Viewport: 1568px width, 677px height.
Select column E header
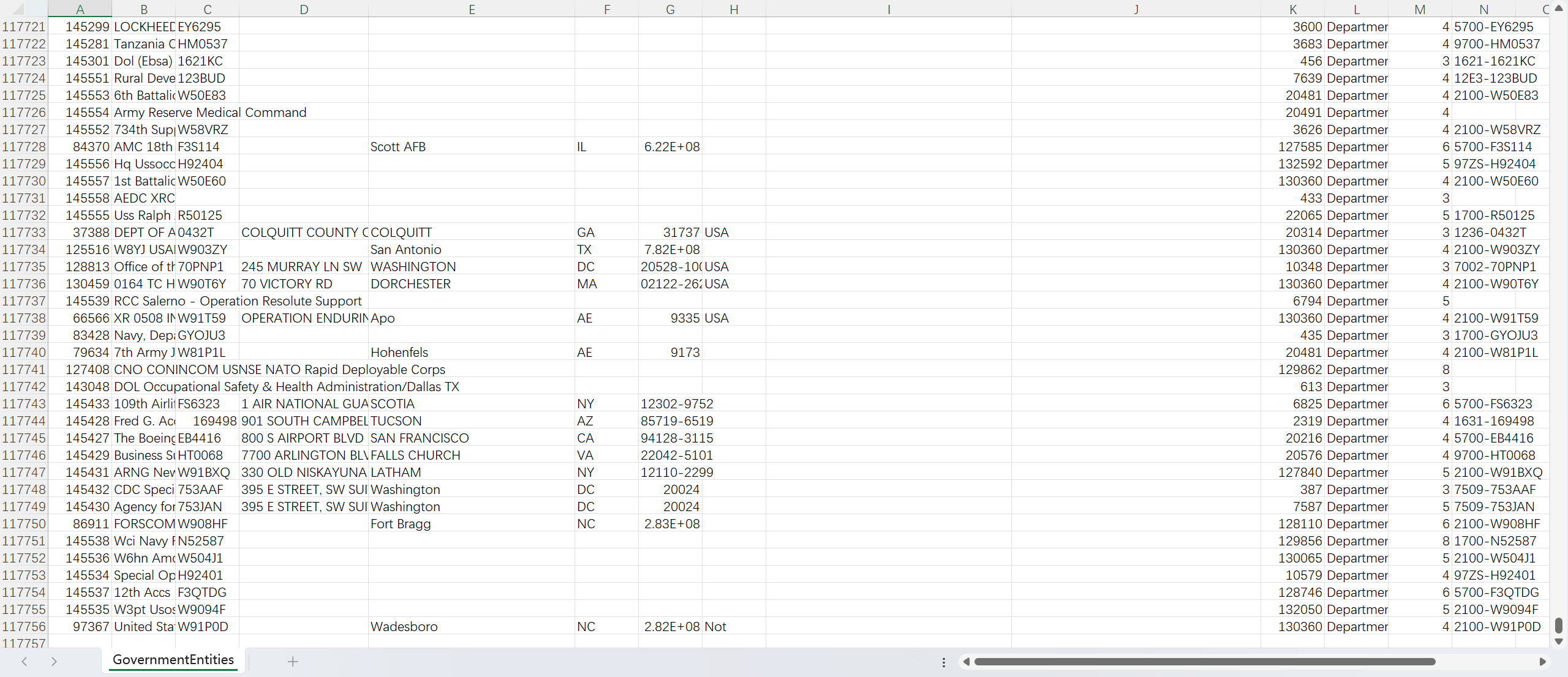point(471,9)
